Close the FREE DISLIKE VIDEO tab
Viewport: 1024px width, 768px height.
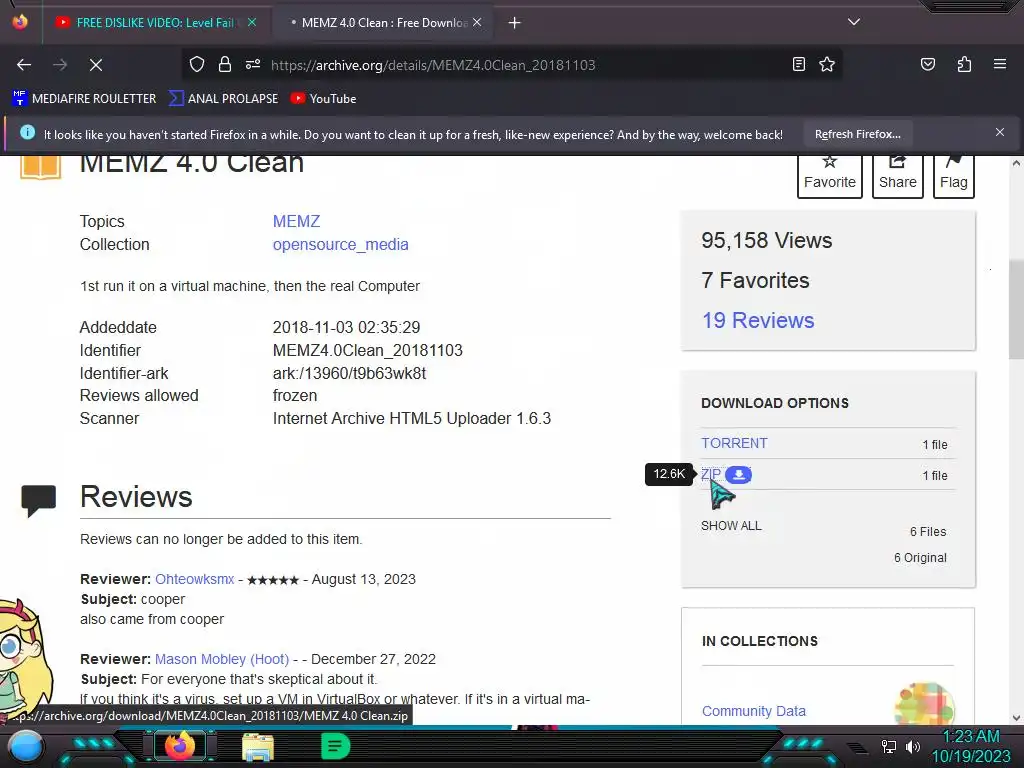coord(251,23)
